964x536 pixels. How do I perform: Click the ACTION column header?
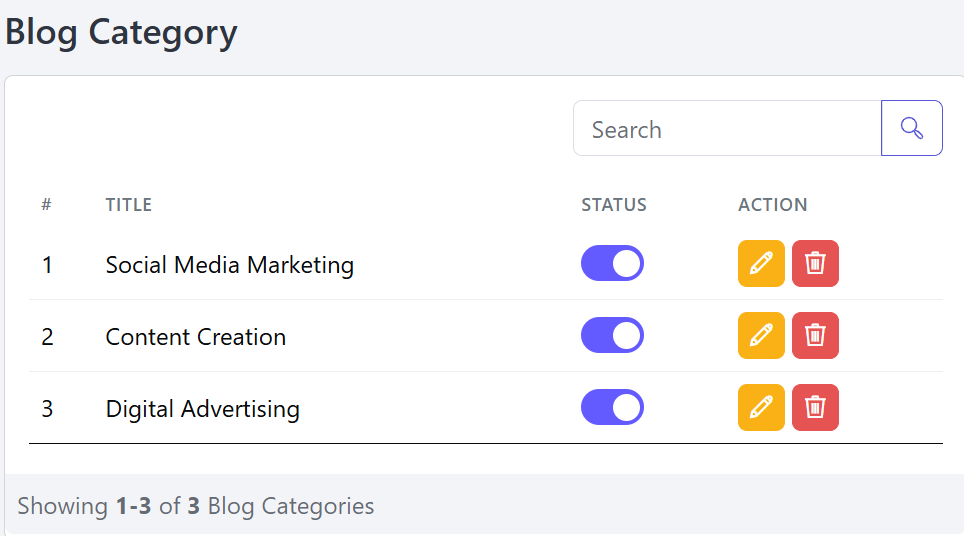click(x=772, y=205)
